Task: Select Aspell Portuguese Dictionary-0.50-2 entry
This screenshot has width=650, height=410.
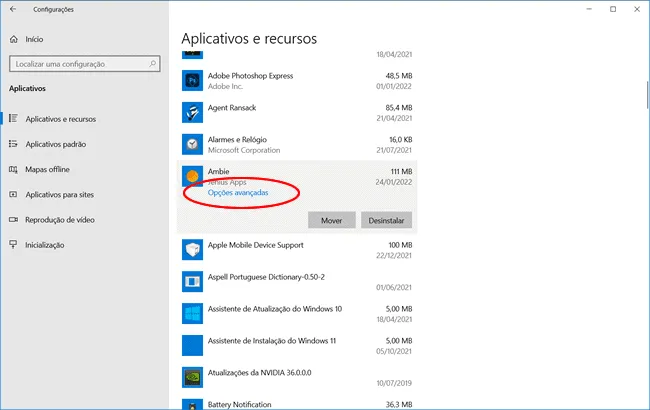Action: [x=266, y=277]
